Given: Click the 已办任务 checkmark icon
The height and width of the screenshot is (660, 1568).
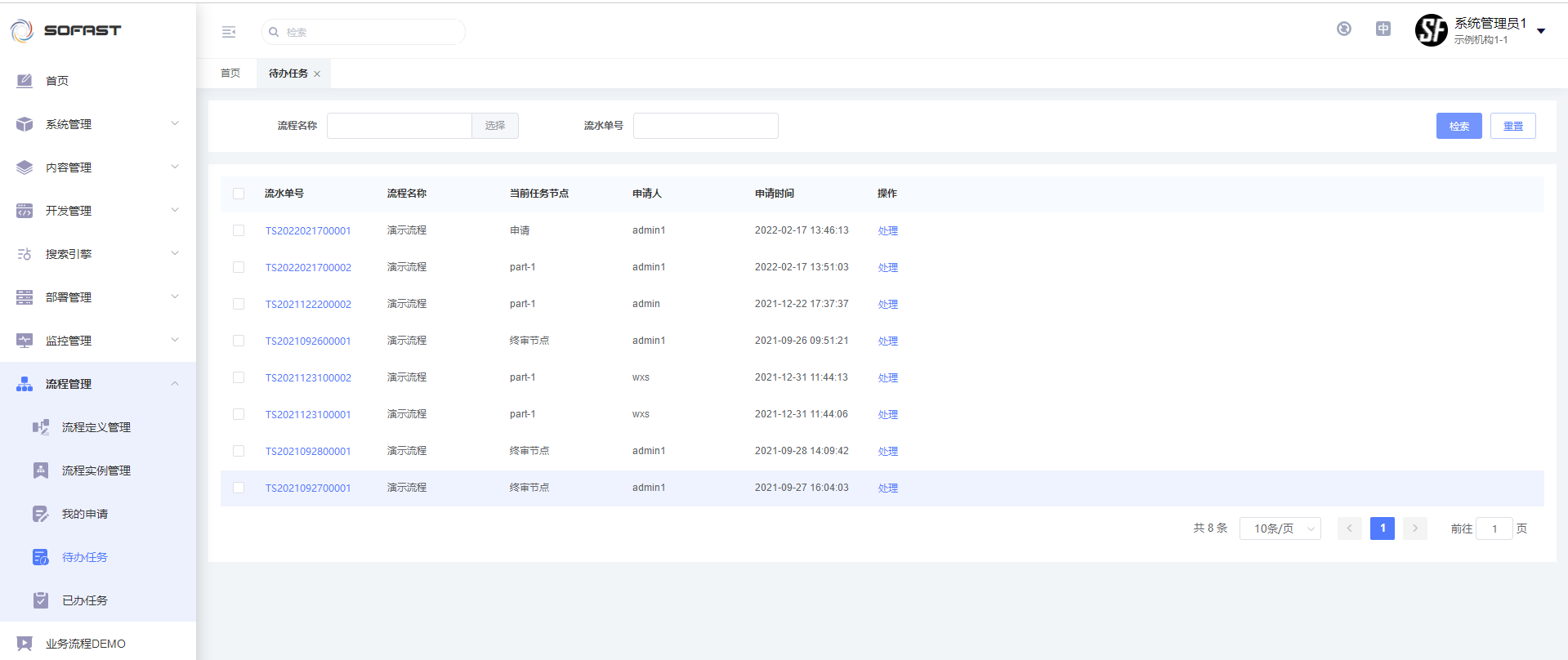Looking at the screenshot, I should (40, 600).
